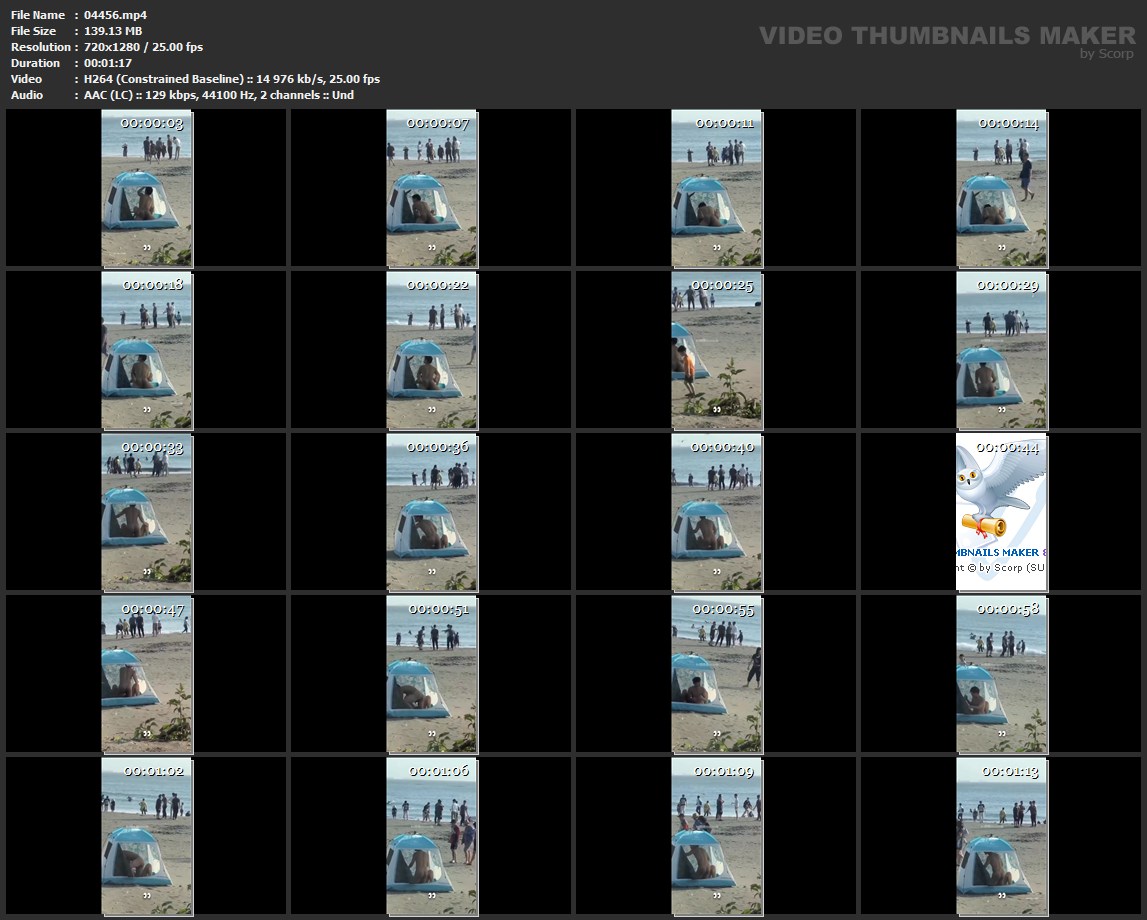Click the 720x1280 resolution value
This screenshot has width=1147, height=920.
click(x=143, y=47)
